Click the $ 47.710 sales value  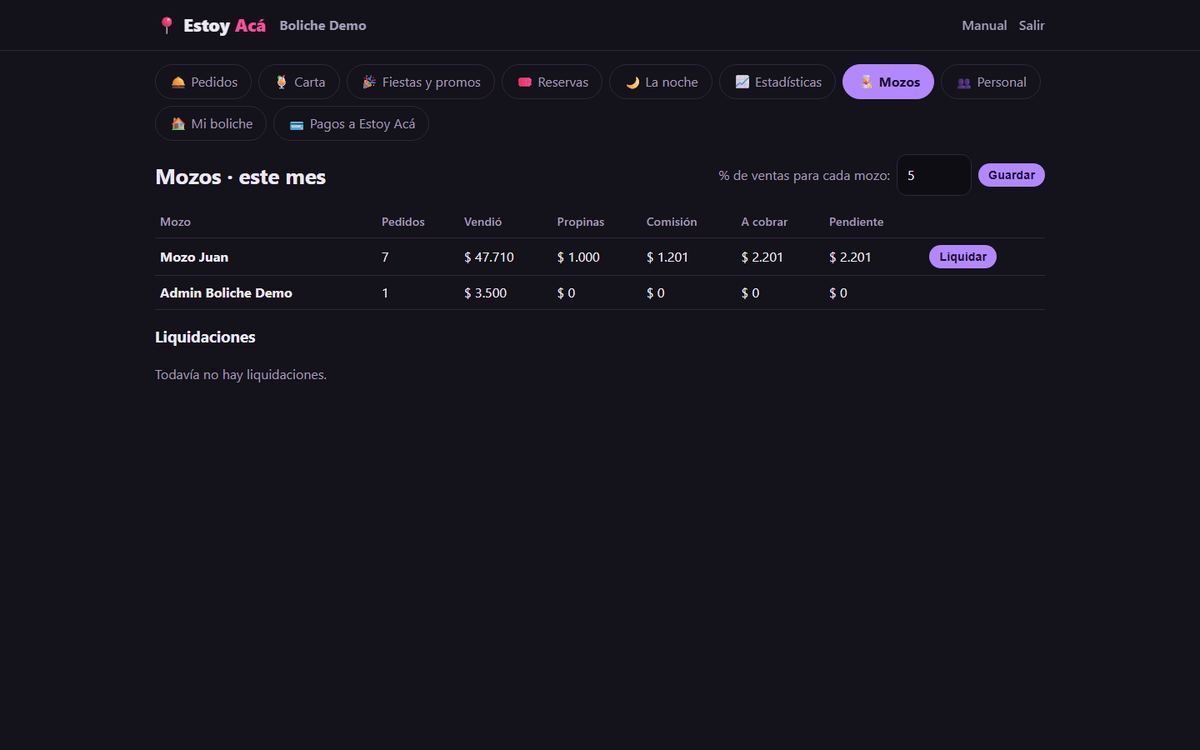point(489,257)
